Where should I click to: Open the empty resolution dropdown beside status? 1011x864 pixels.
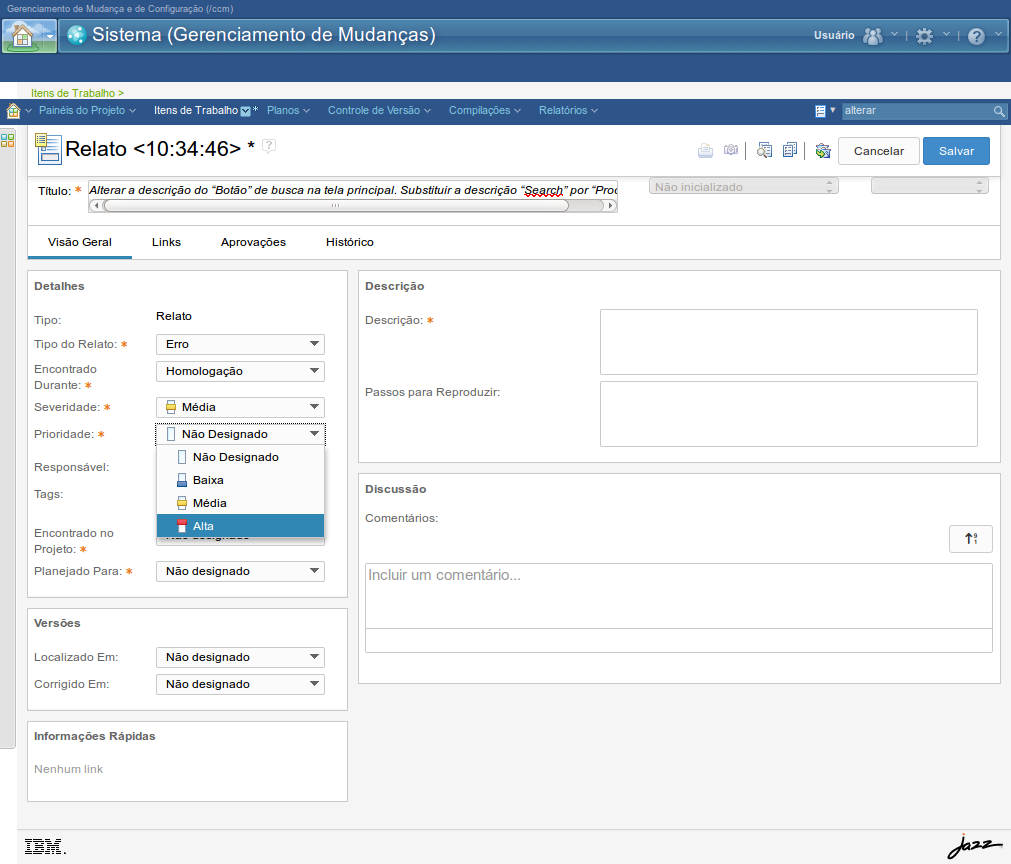(929, 186)
